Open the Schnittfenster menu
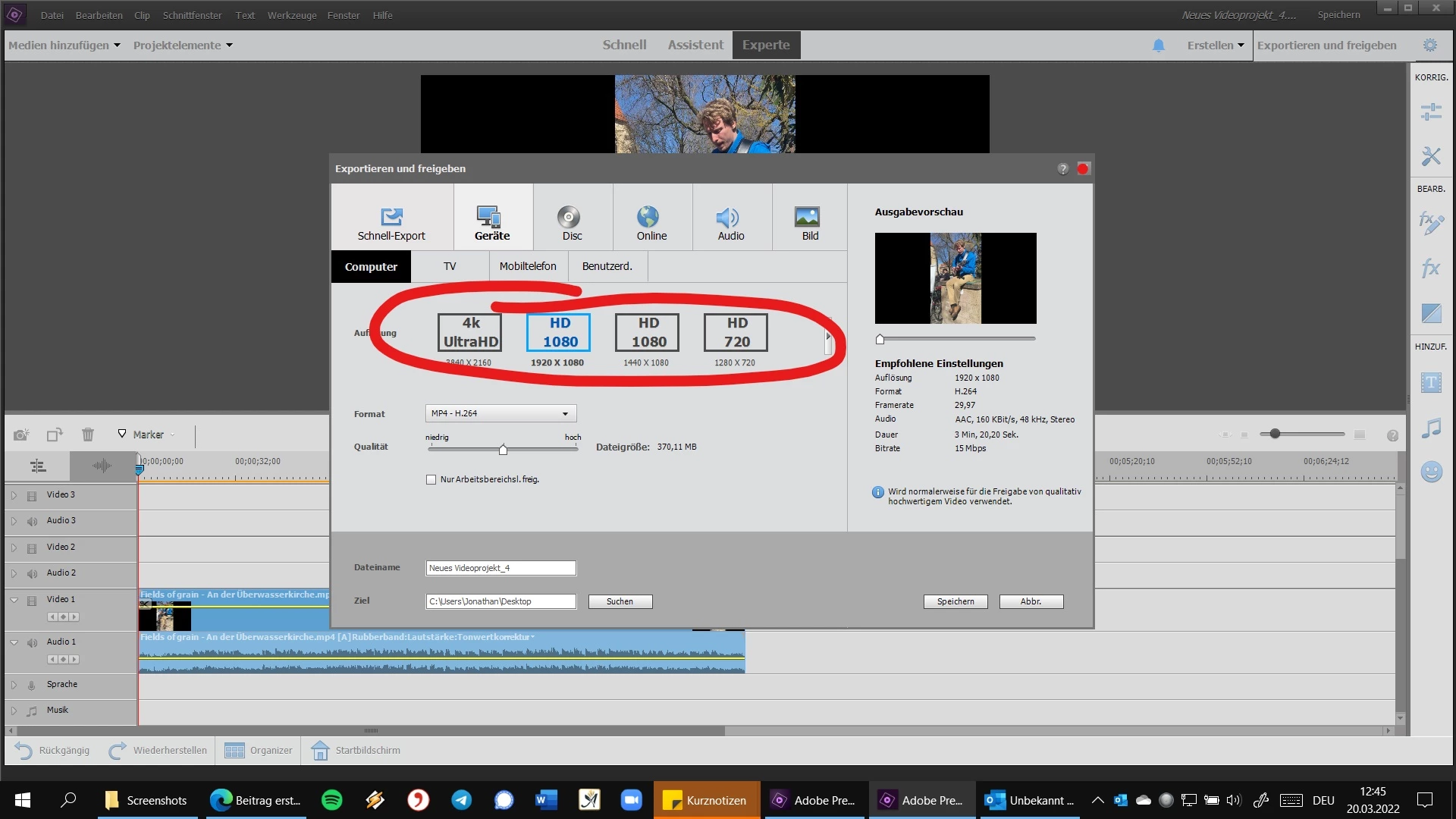Screen dimensions: 1456x819 tap(192, 15)
